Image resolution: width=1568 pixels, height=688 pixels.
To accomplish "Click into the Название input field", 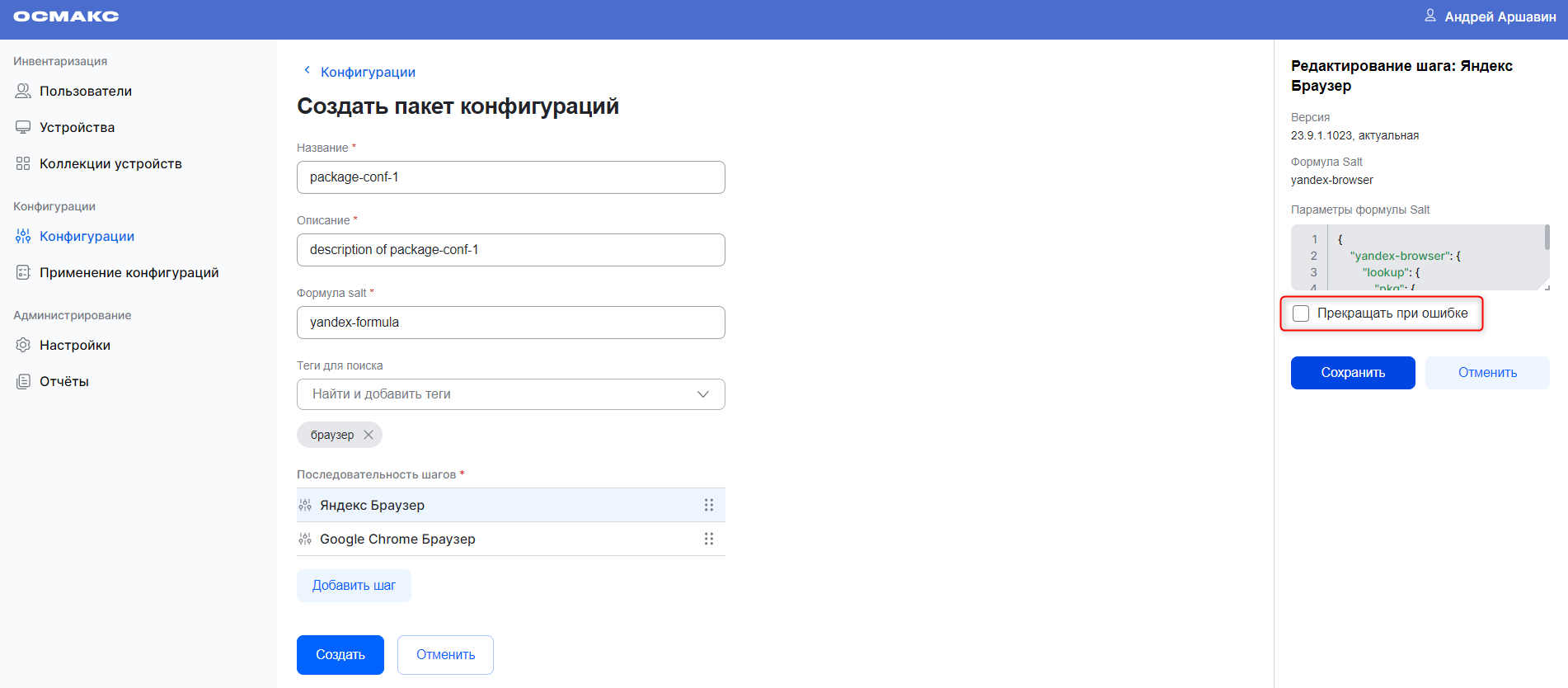I will [510, 177].
